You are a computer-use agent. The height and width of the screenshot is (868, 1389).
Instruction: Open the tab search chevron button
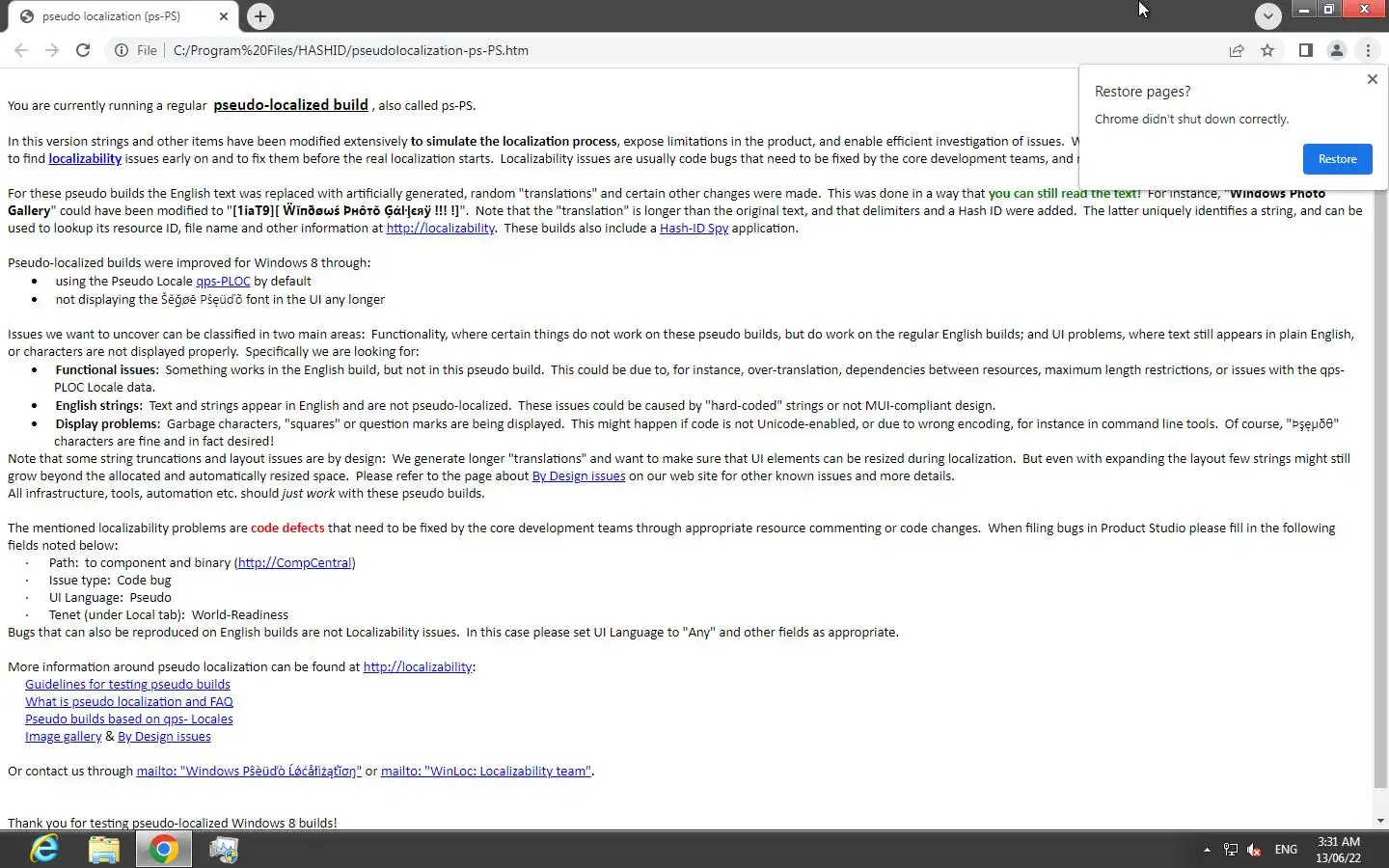(x=1268, y=15)
